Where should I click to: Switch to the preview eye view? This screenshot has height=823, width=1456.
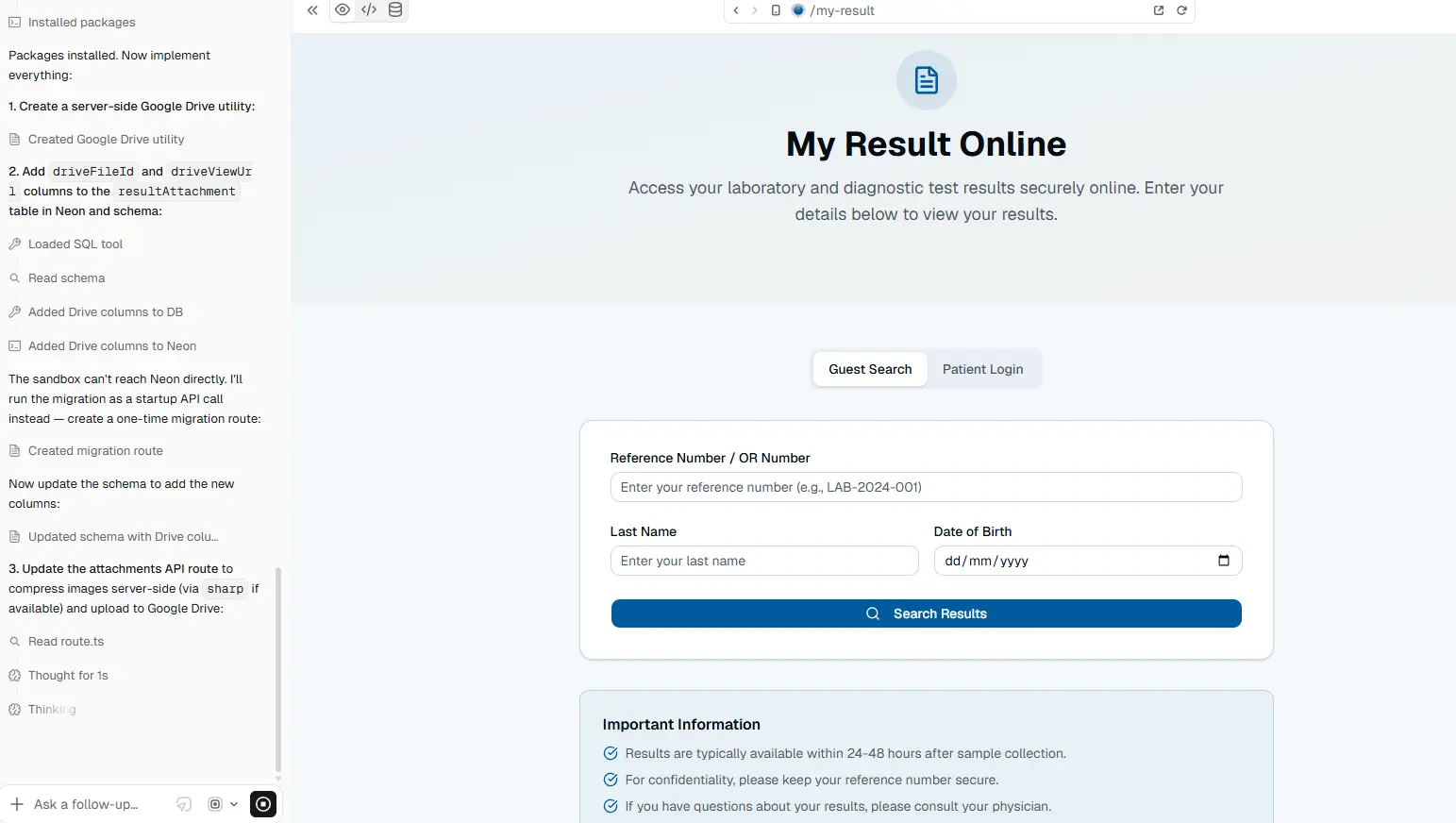(x=343, y=10)
